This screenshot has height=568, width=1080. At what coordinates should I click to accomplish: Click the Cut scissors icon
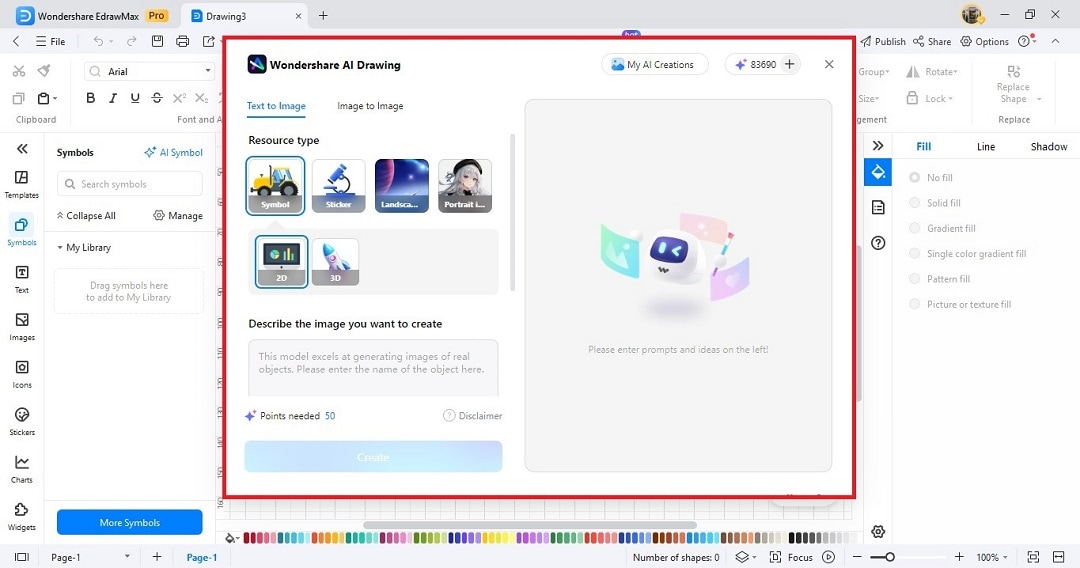click(19, 71)
